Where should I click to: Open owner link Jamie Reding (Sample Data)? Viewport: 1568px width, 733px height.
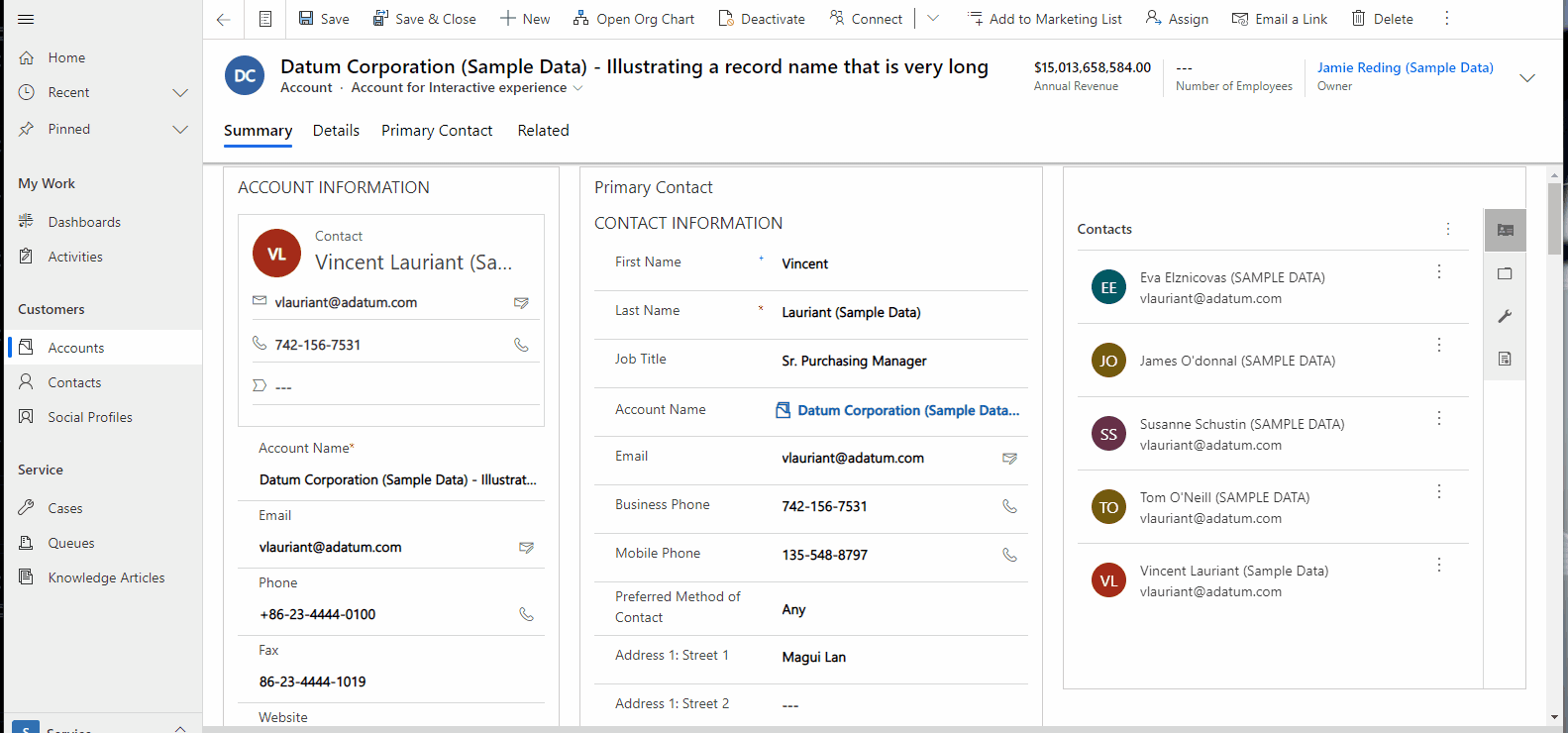(x=1405, y=67)
